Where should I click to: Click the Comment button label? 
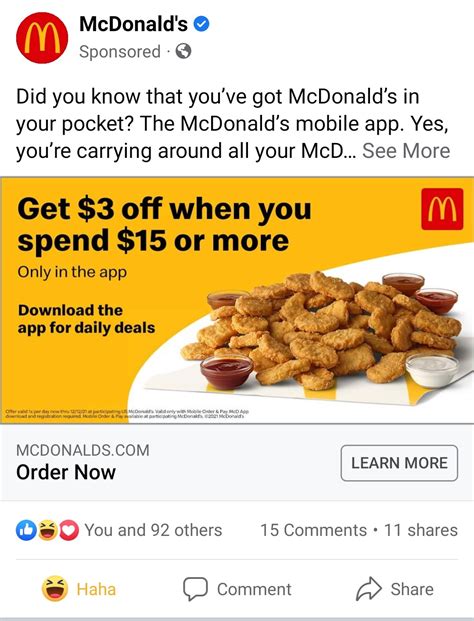click(x=254, y=589)
